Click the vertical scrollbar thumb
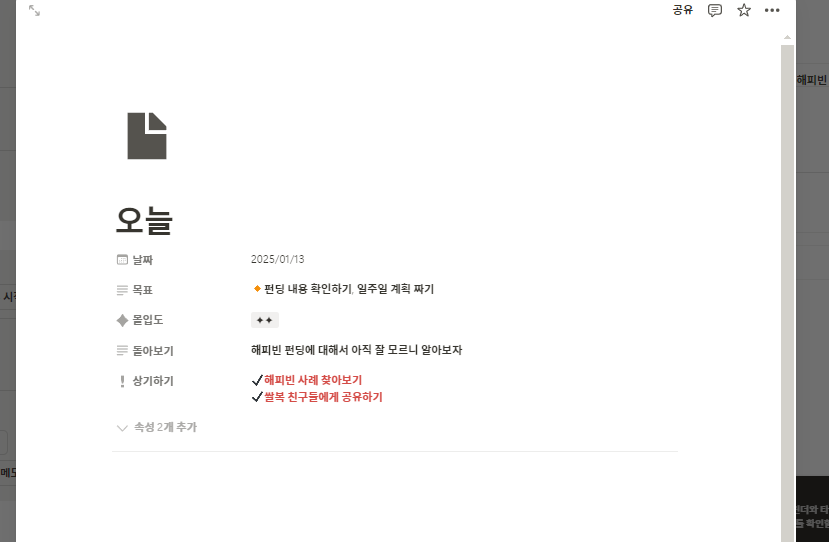Screen dimensions: 829x542 [x=787, y=293]
